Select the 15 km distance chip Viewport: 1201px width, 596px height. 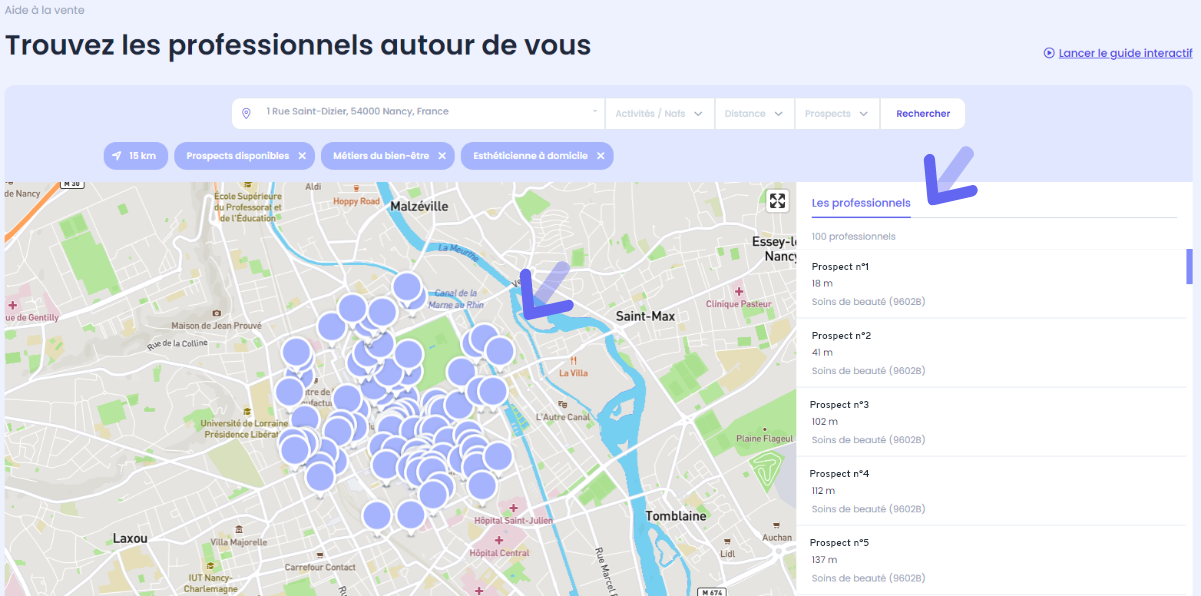pos(135,156)
